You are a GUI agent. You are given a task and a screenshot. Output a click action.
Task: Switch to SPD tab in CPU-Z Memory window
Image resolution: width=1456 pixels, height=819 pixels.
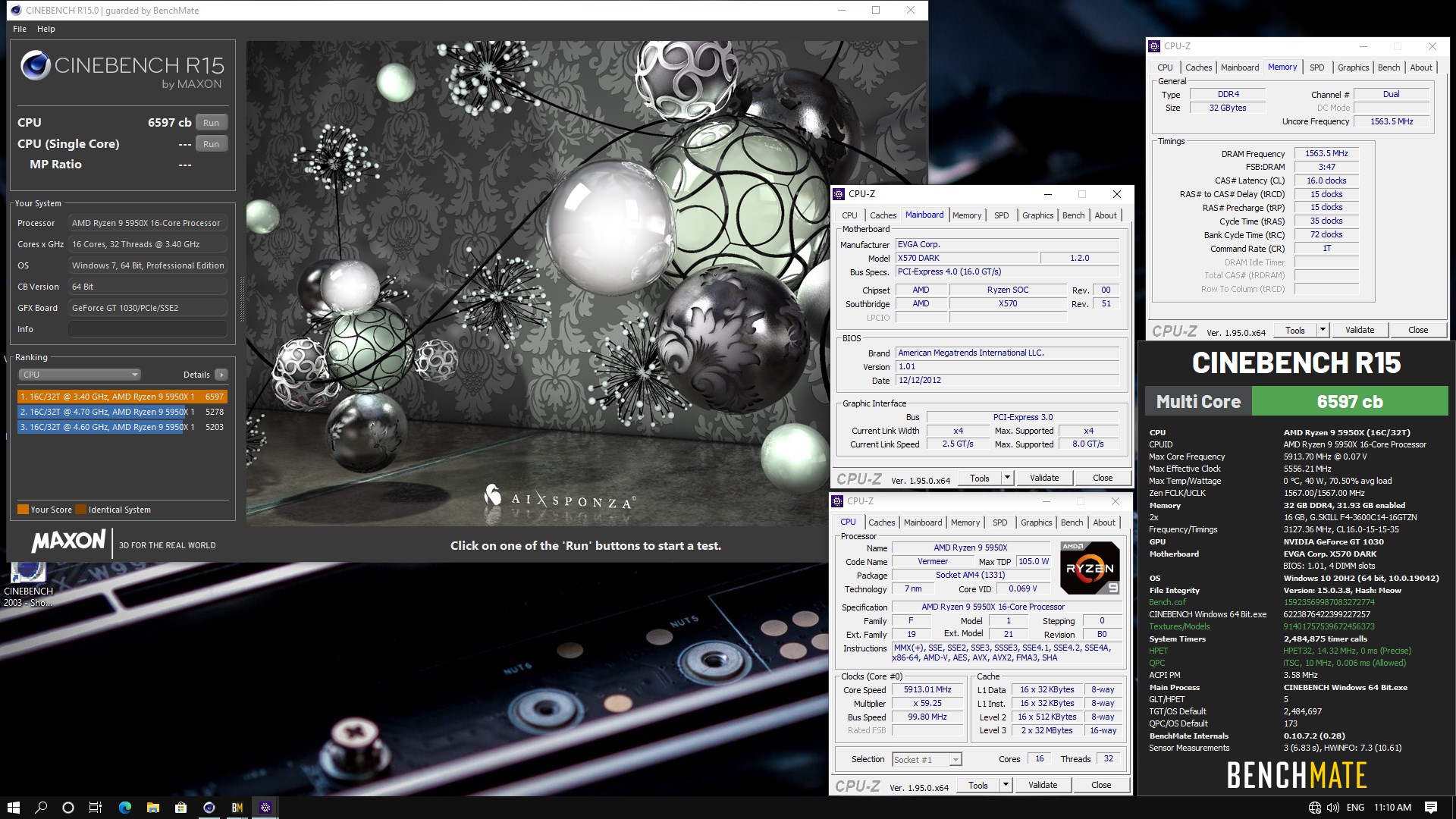[x=1316, y=67]
